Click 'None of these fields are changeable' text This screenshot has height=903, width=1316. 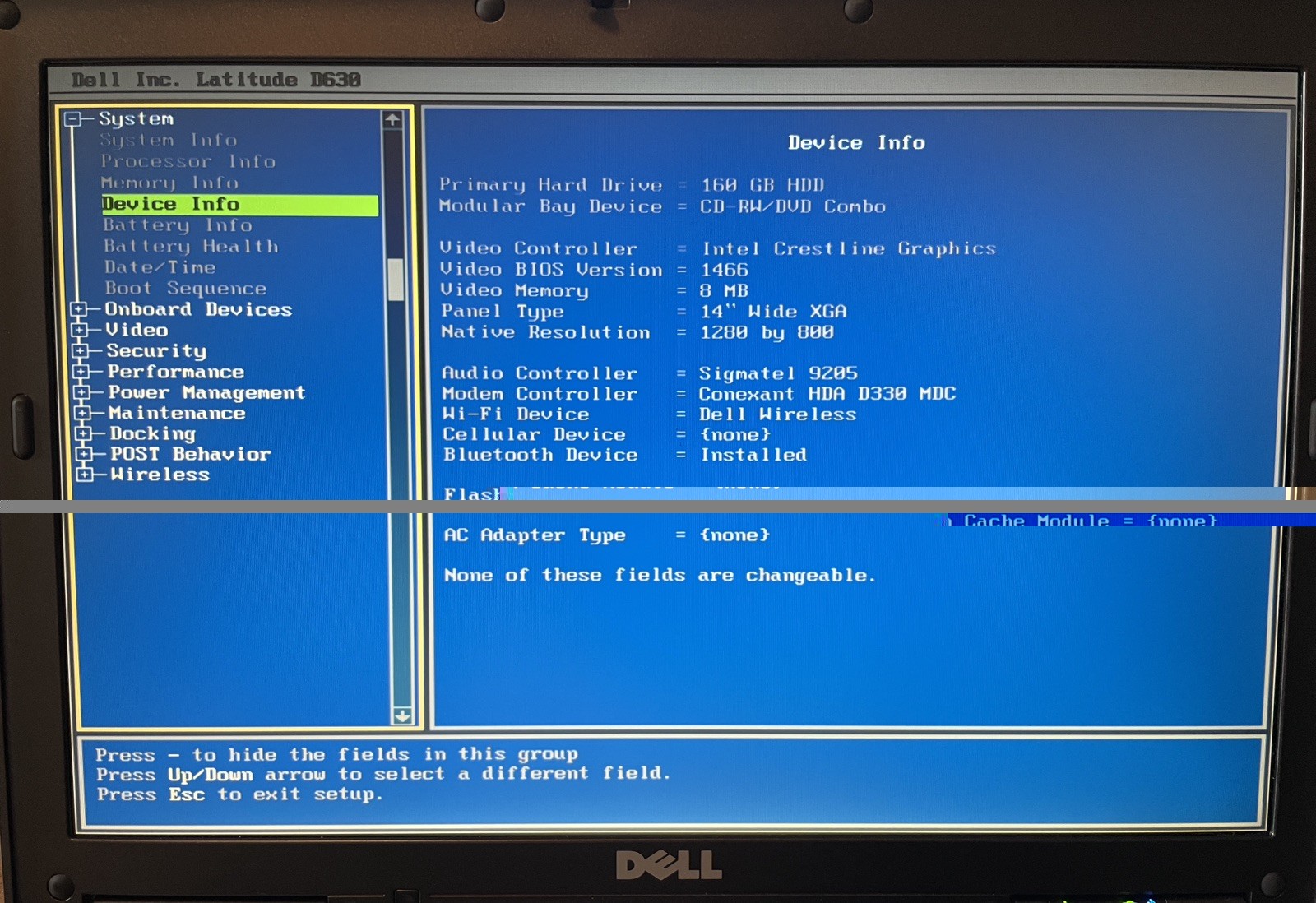(660, 576)
